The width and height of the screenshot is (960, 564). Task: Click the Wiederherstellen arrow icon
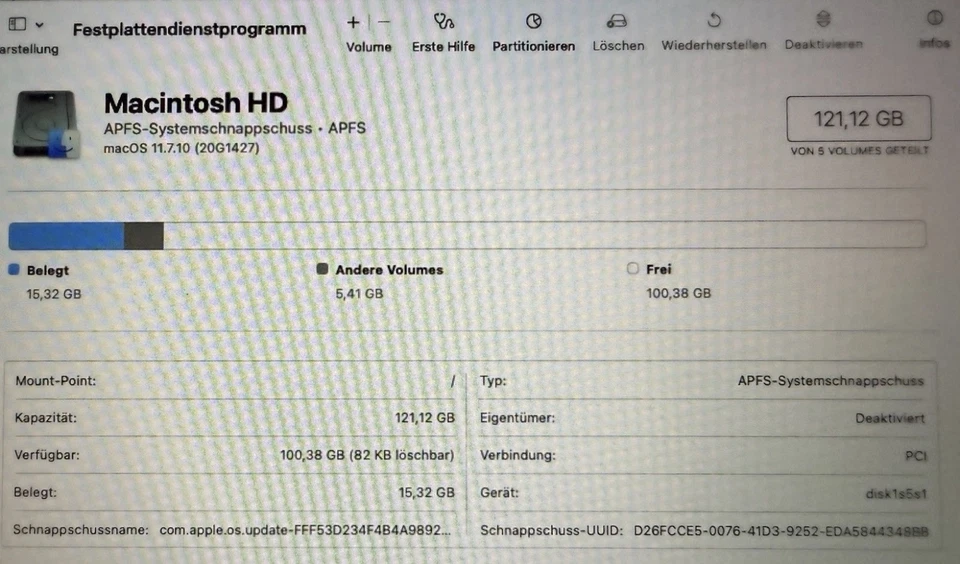[x=714, y=21]
